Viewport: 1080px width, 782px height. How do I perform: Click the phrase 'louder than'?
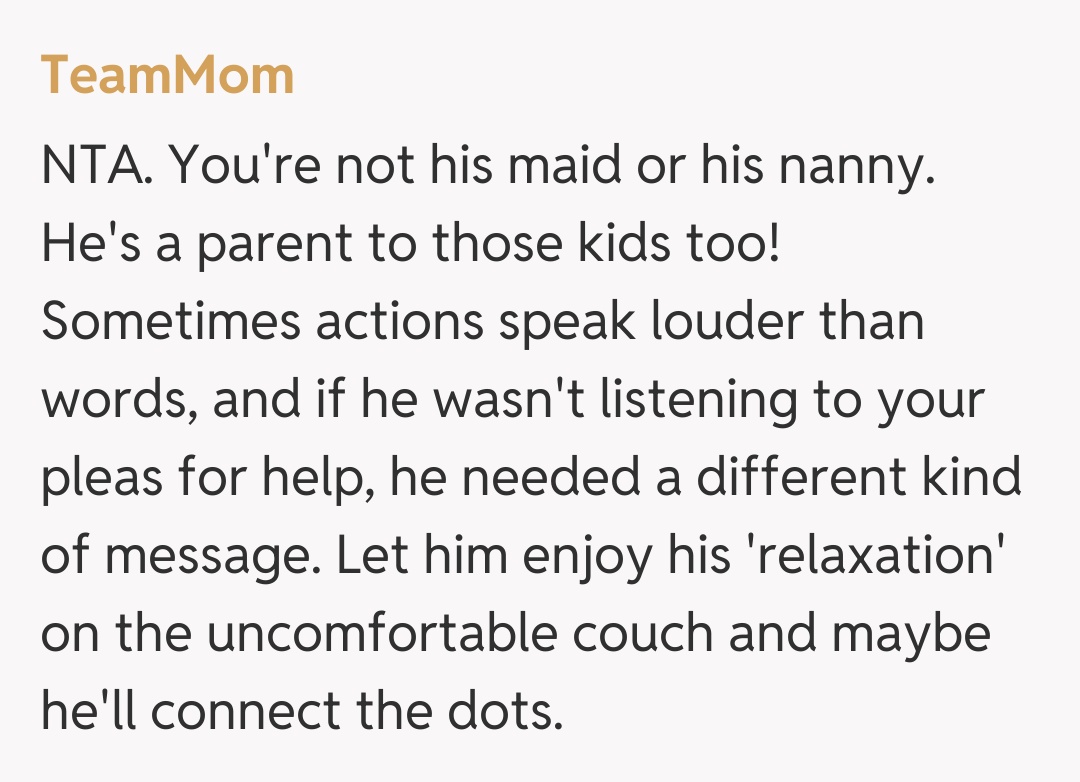[780, 322]
